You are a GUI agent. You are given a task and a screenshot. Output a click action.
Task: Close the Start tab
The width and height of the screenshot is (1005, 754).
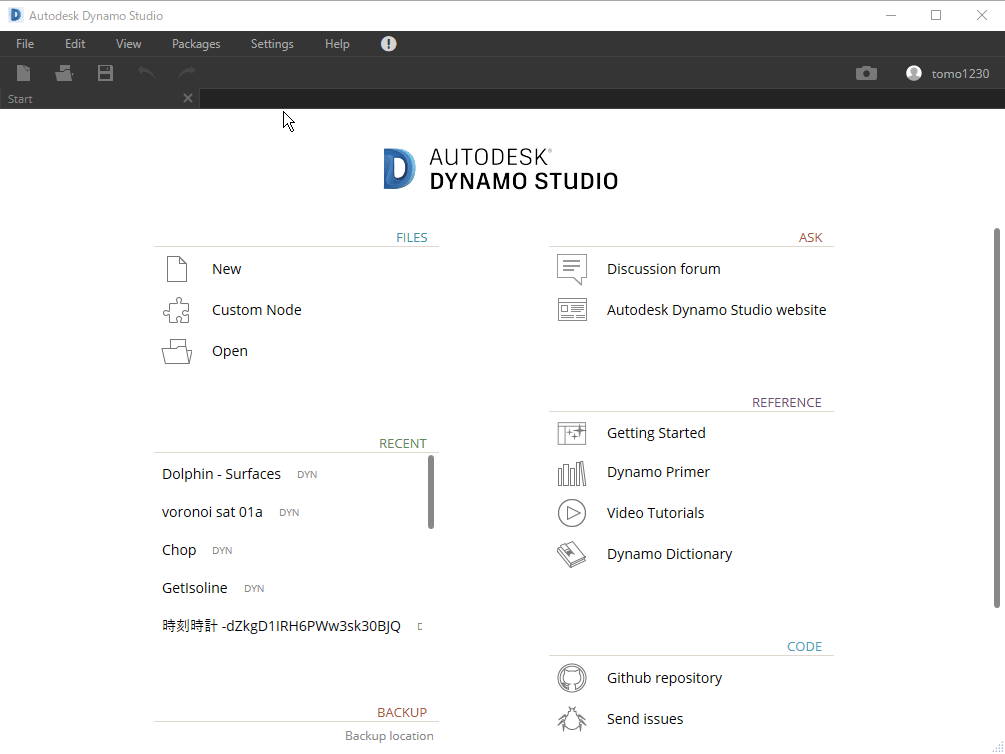point(188,98)
